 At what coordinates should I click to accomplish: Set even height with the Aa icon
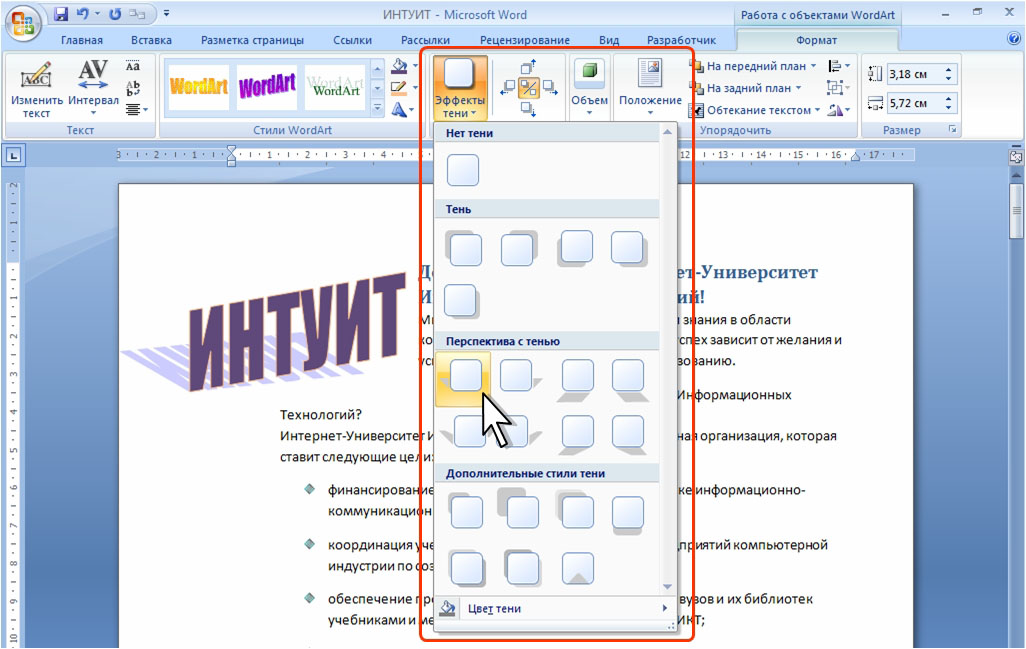click(x=133, y=66)
